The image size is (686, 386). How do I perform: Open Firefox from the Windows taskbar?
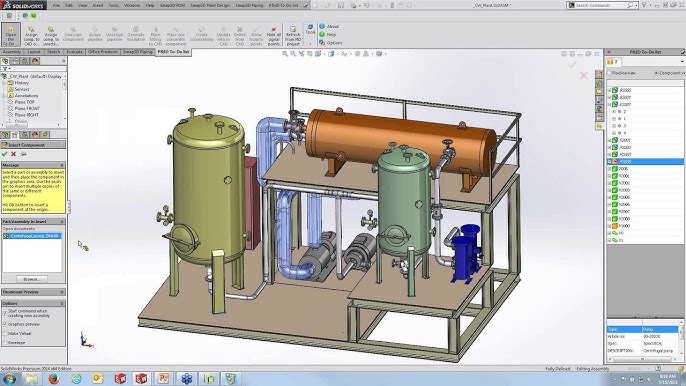pyautogui.click(x=54, y=379)
